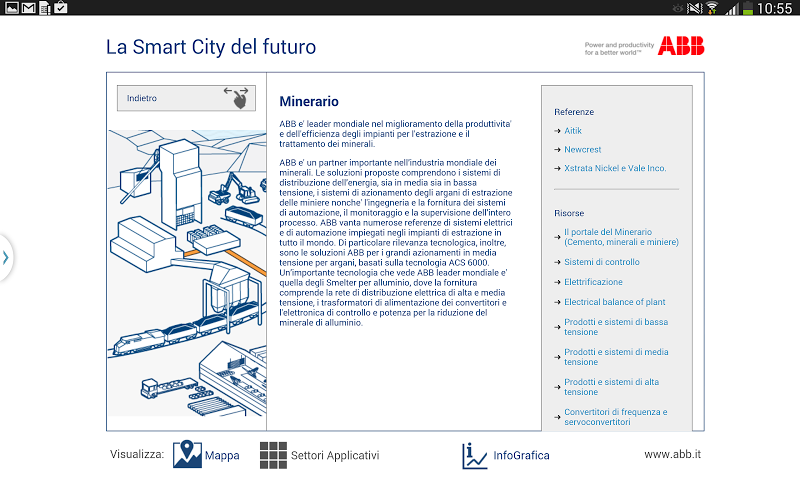The height and width of the screenshot is (500, 800).
Task: Tap the Risorse section header
Action: click(569, 213)
